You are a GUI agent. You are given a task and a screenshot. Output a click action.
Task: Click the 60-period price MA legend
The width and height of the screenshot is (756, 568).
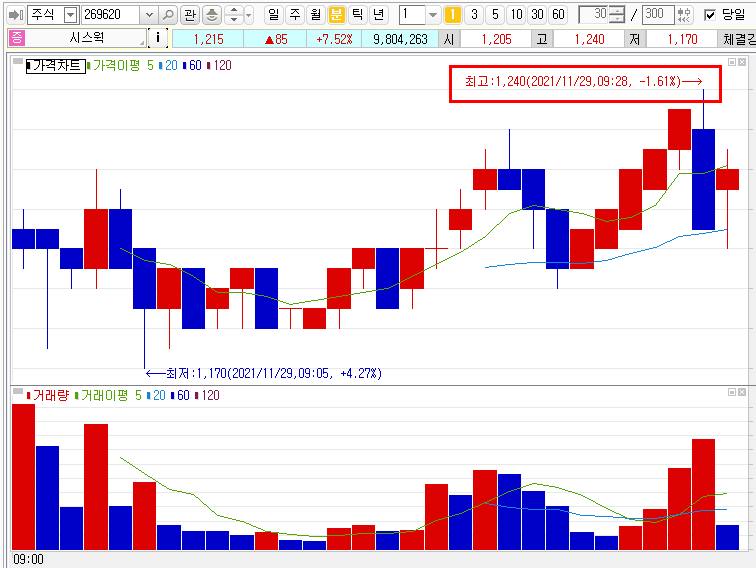coord(192,66)
